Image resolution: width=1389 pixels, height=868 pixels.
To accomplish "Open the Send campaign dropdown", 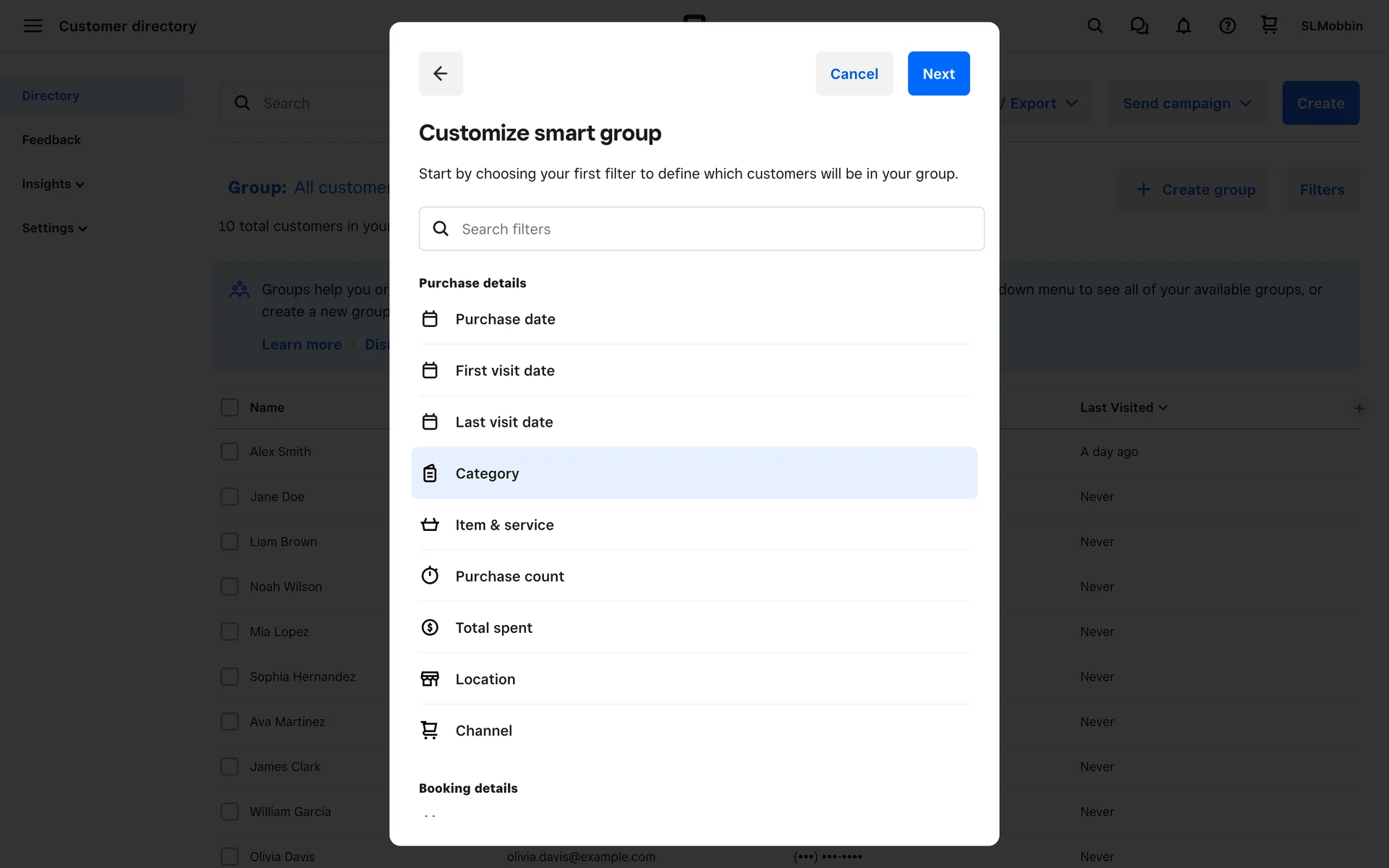I will point(1186,103).
